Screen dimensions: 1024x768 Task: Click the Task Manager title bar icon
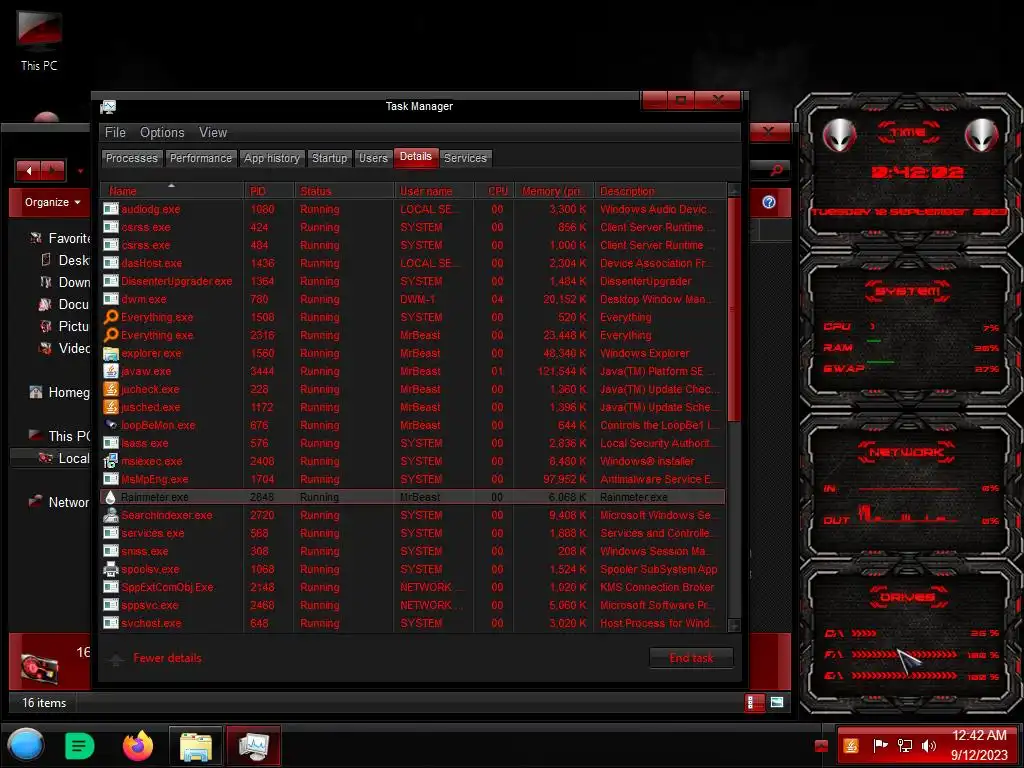[x=108, y=106]
